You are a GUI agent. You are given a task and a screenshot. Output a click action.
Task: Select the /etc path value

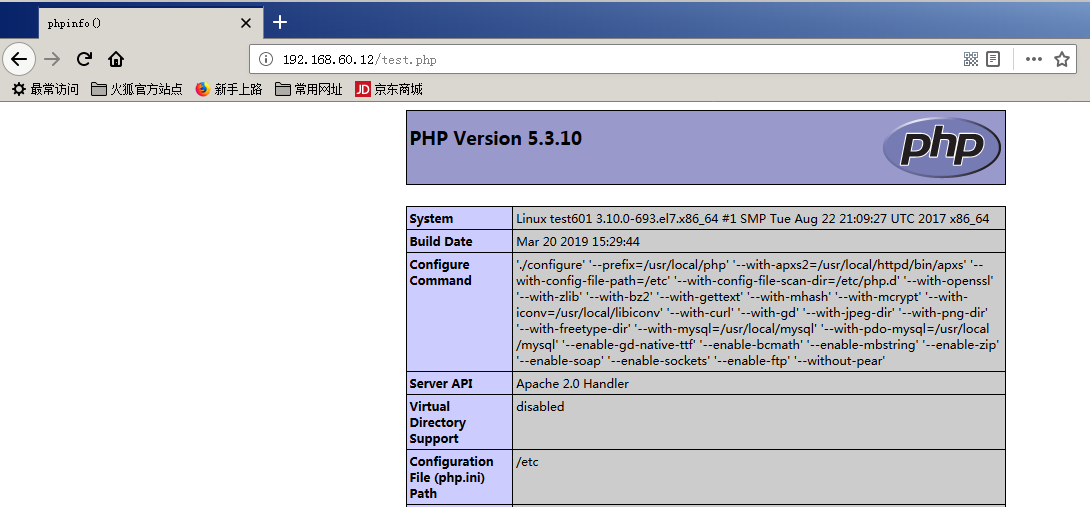528,462
